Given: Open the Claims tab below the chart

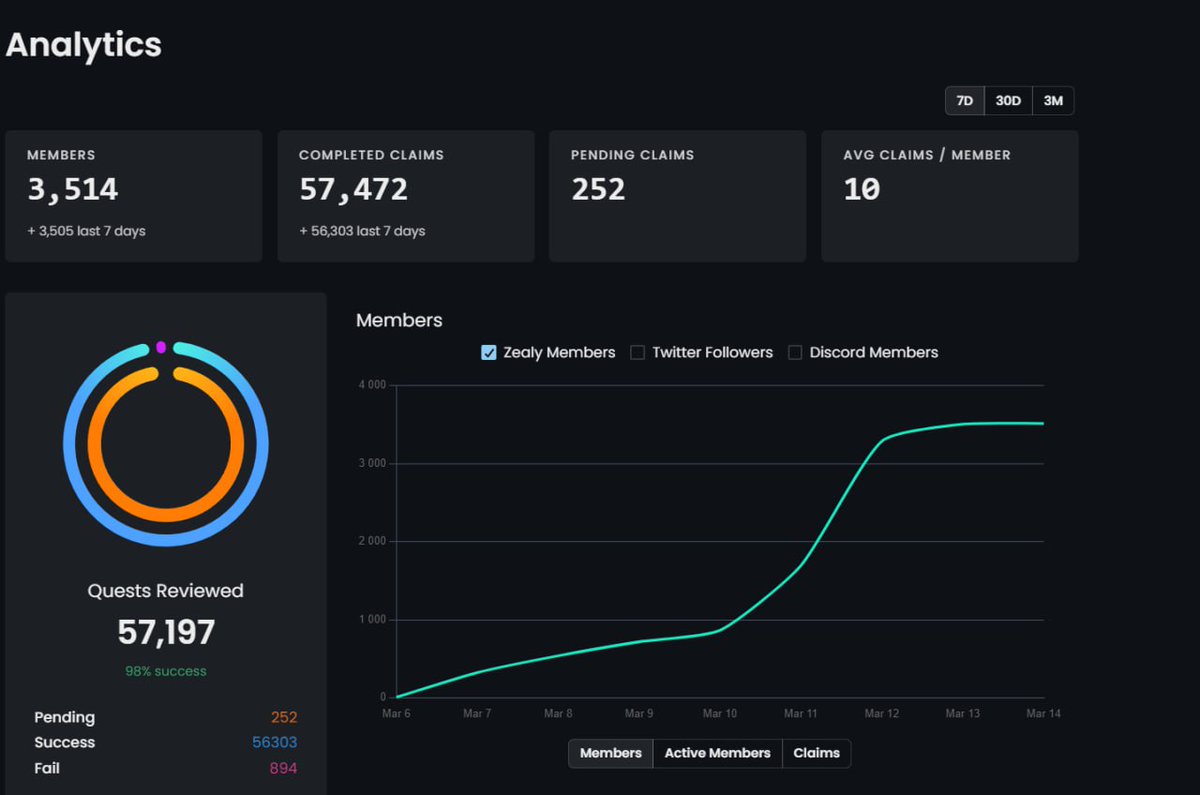Looking at the screenshot, I should tap(816, 753).
